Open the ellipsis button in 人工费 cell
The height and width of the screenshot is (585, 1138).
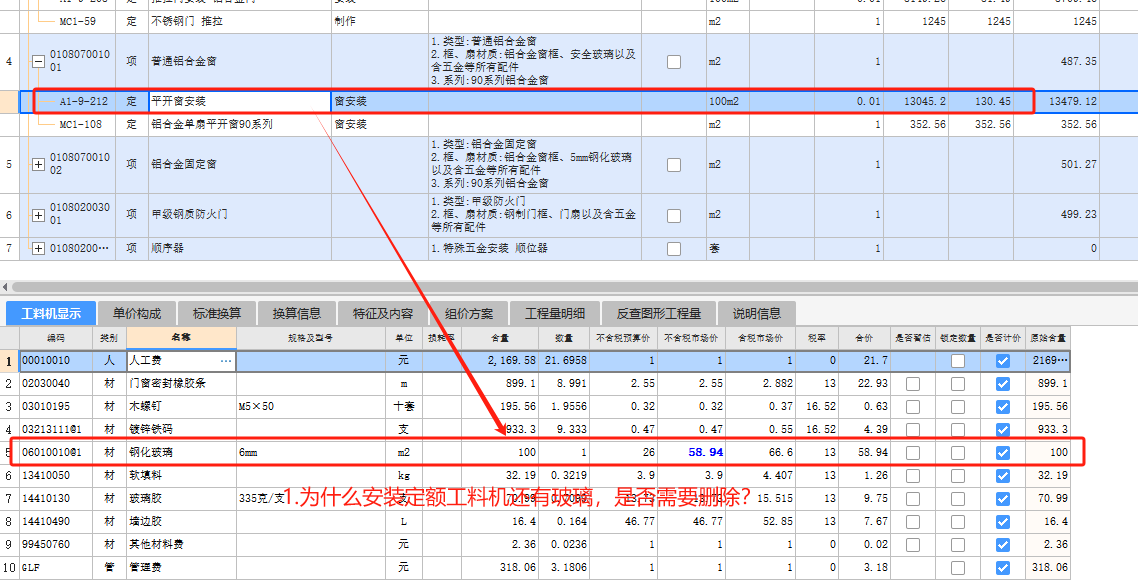tap(226, 360)
